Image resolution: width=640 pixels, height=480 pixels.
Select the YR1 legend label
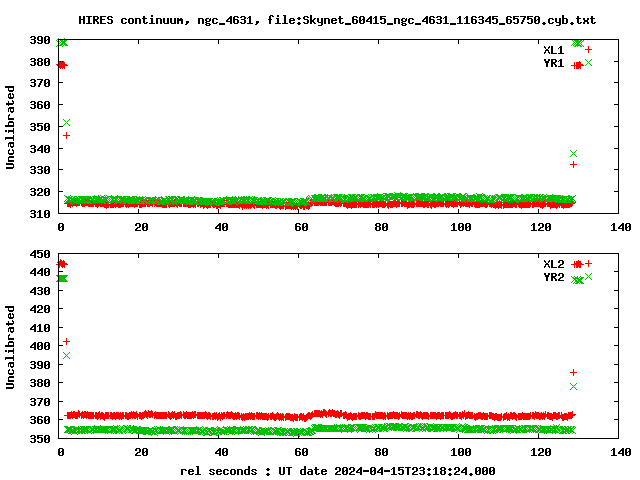(553, 63)
